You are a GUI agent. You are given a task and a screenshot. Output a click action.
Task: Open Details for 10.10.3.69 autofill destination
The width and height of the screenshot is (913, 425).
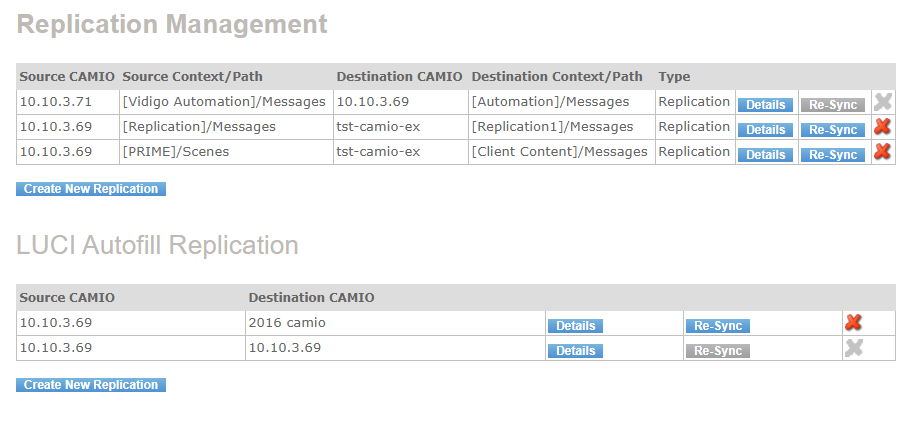[575, 351]
